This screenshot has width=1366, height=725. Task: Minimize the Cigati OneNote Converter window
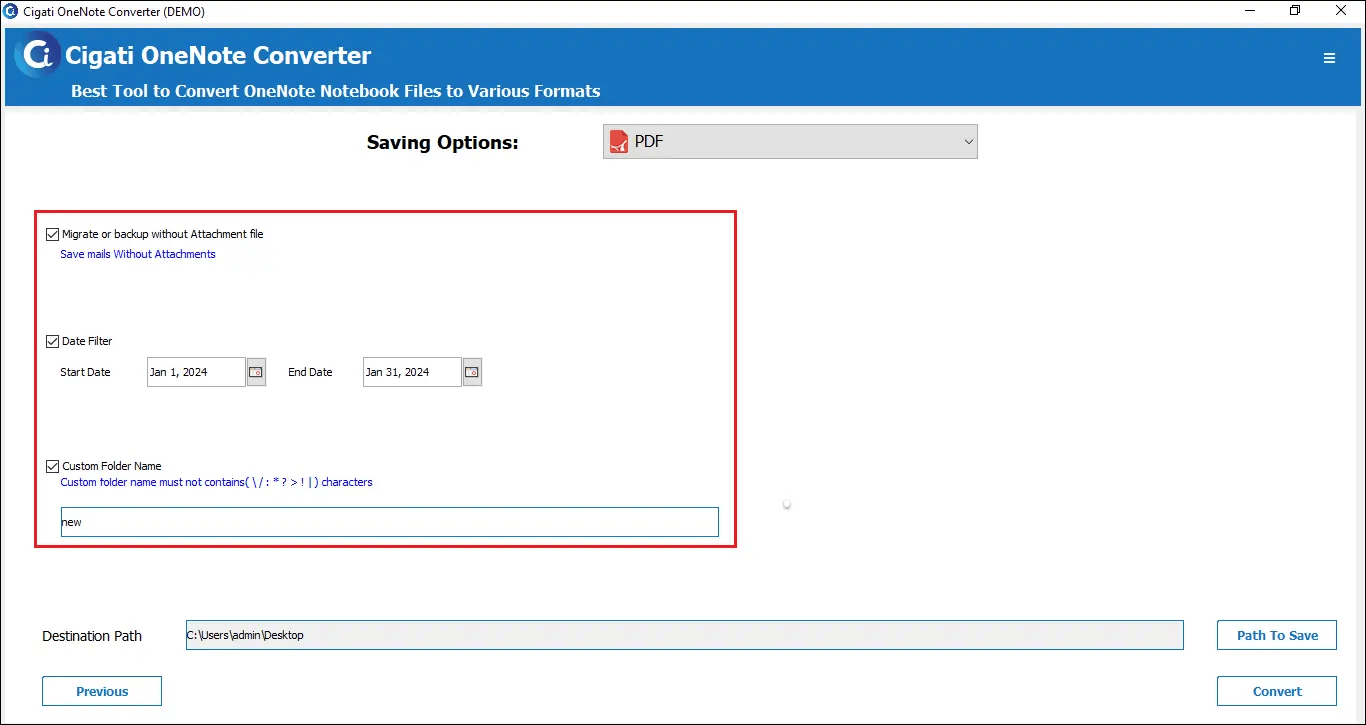(1250, 10)
